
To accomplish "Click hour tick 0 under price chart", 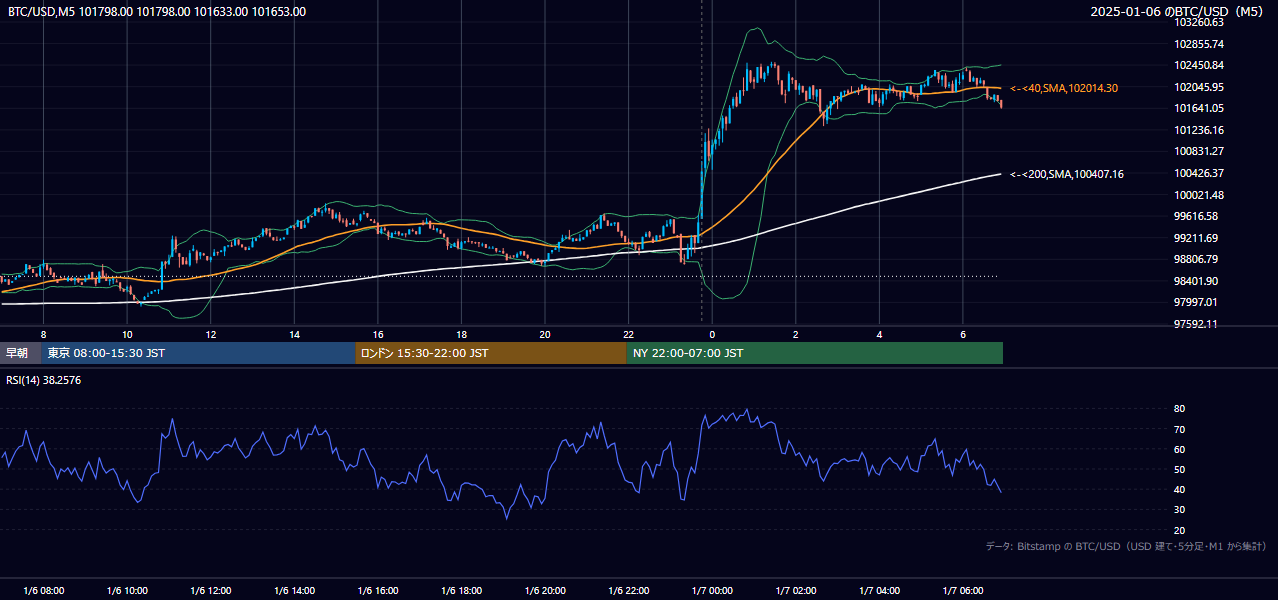I will pos(712,334).
